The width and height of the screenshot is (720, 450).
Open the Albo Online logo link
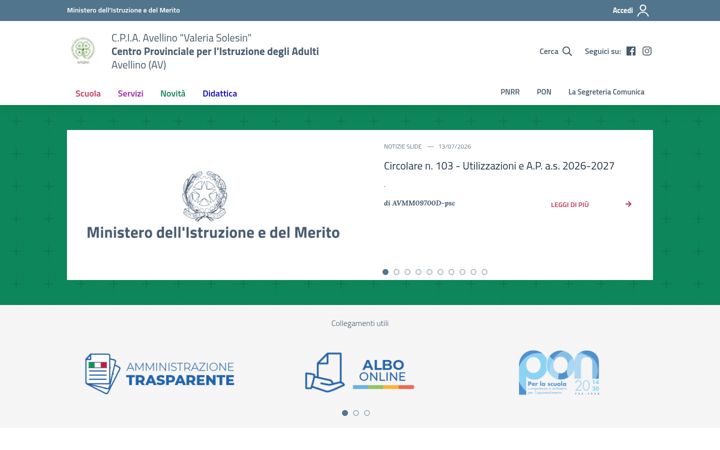pos(360,373)
